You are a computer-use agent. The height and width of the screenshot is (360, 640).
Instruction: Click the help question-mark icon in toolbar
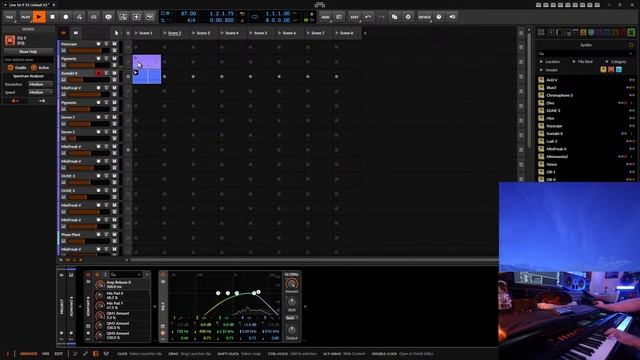[x=439, y=17]
